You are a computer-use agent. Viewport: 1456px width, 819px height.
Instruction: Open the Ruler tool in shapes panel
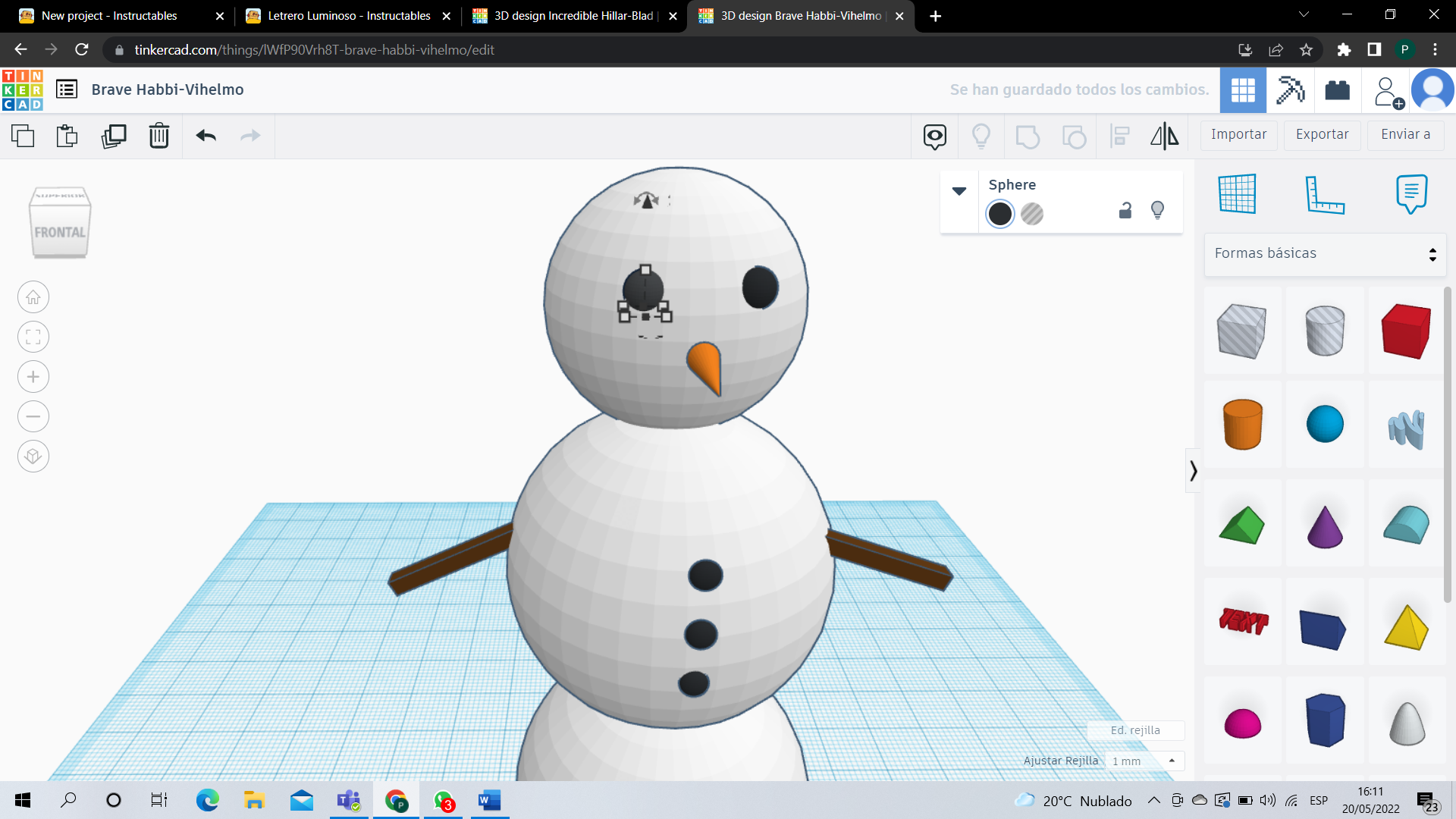coord(1324,195)
